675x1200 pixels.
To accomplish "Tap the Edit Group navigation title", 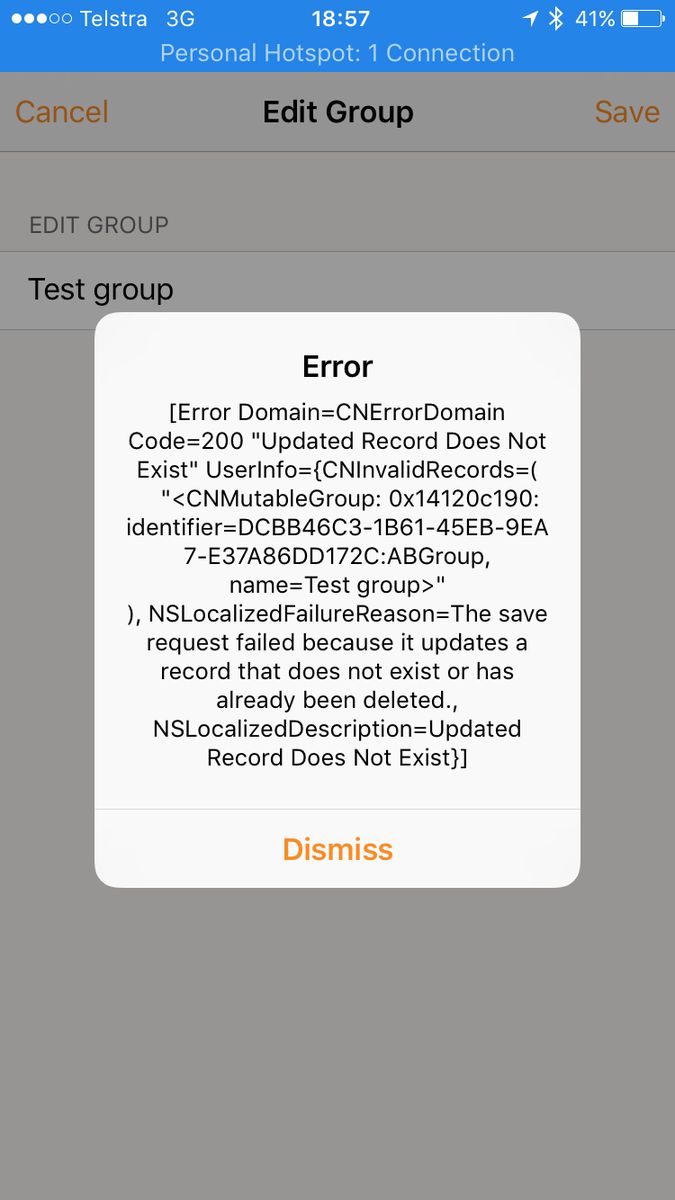I will 338,112.
